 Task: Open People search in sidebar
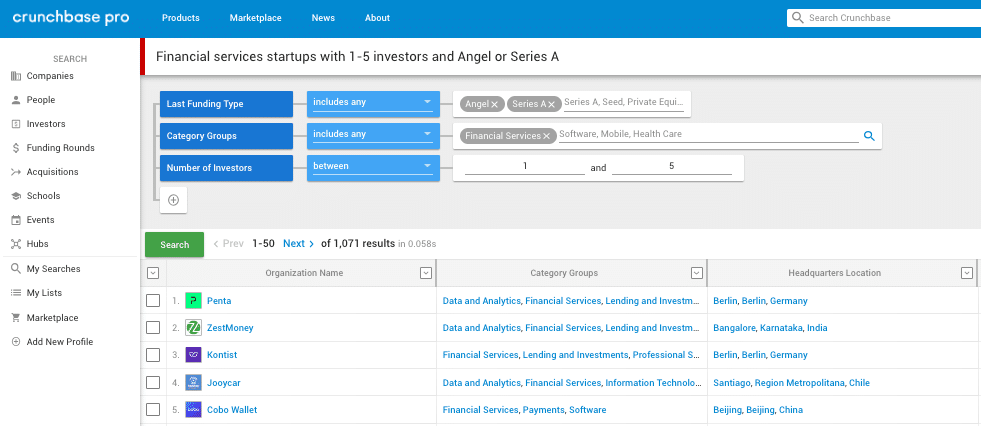33,100
